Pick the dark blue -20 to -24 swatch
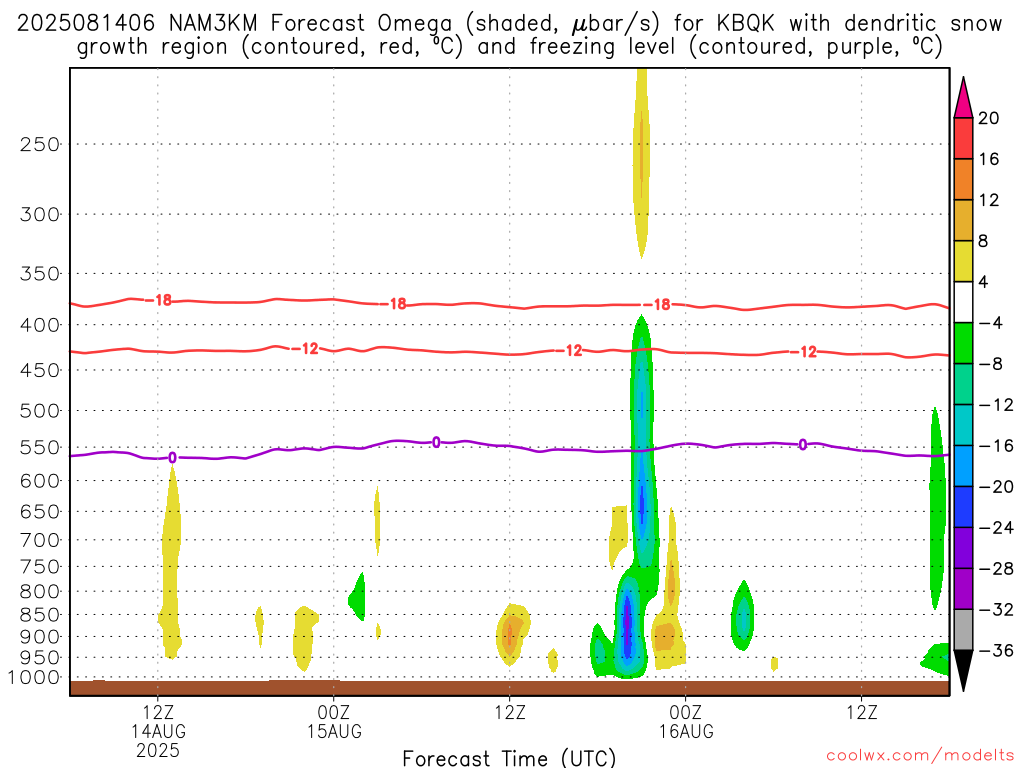 963,507
